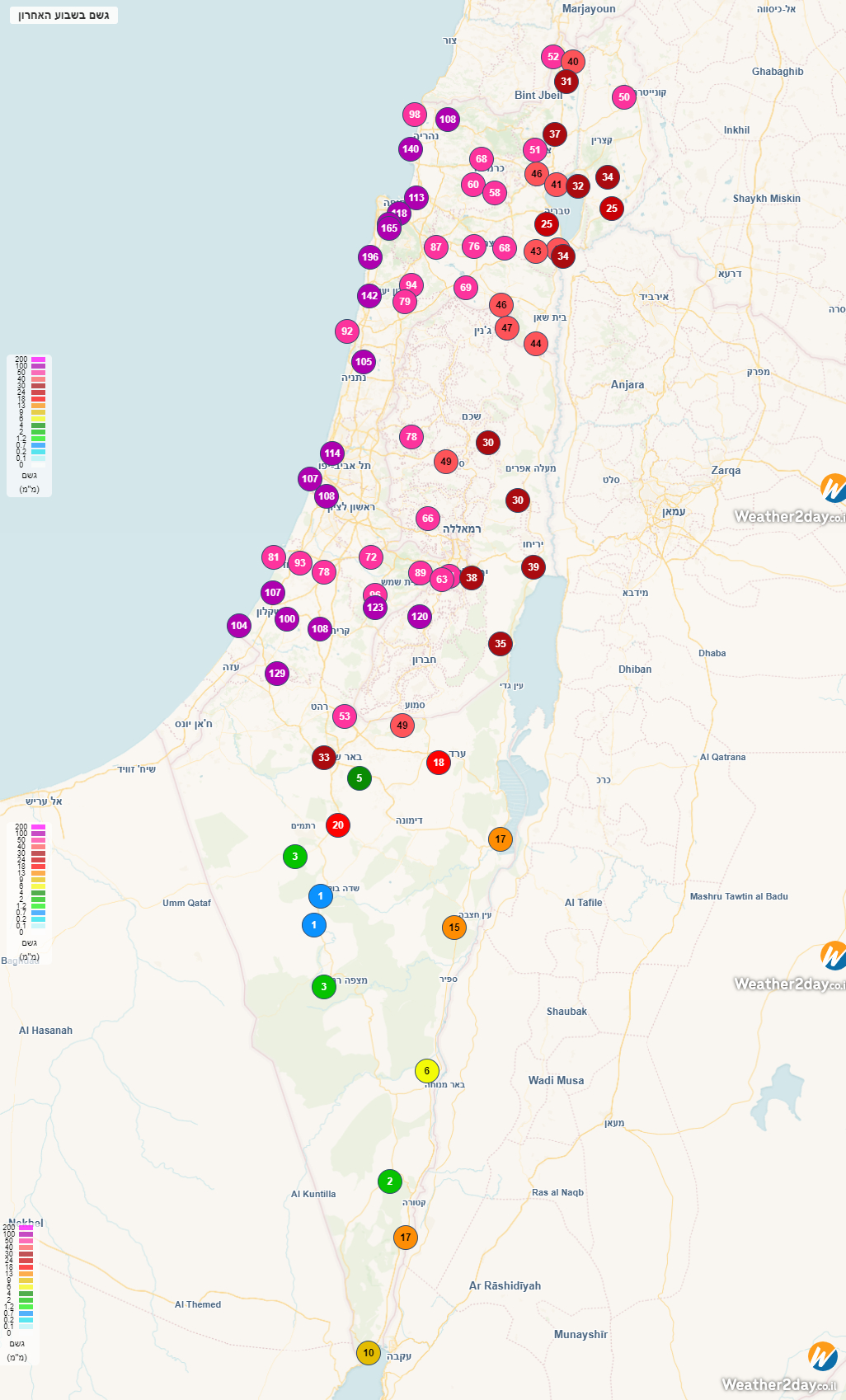The width and height of the screenshot is (846, 1400).
Task: Open the dark red 38 marker
Action: tap(472, 578)
